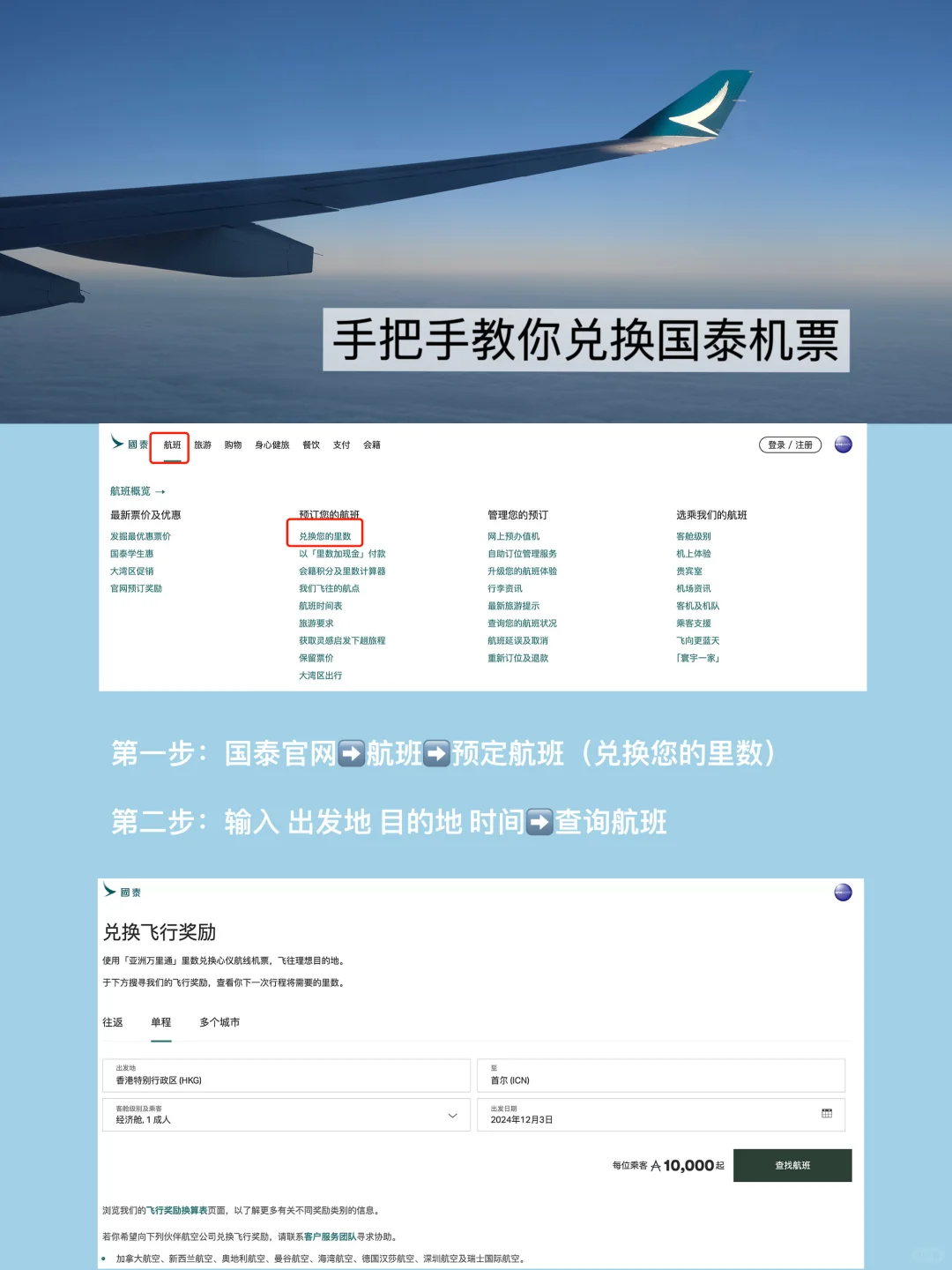Click the Cathay logo on redemption page

pyautogui.click(x=123, y=891)
